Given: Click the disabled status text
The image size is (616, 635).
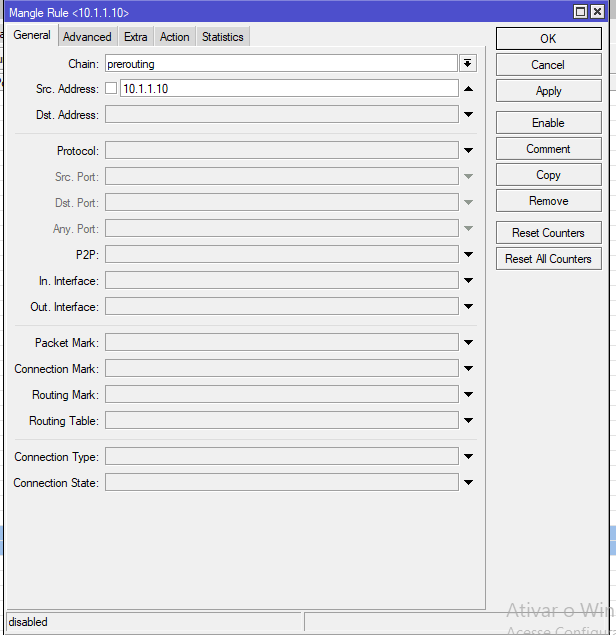Looking at the screenshot, I should tap(28, 622).
